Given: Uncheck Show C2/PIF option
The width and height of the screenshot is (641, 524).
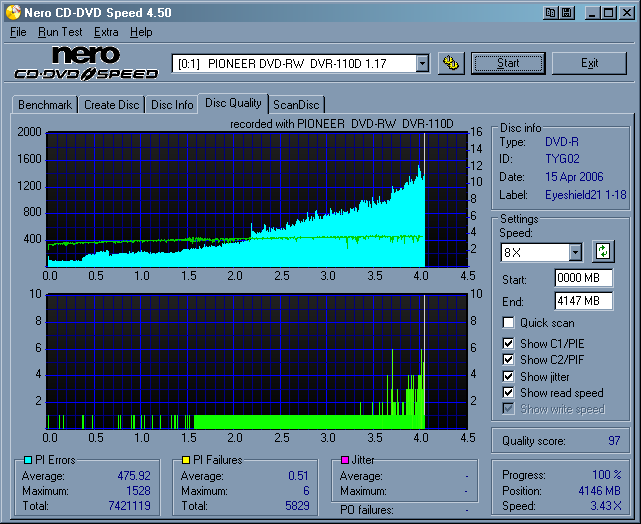Looking at the screenshot, I should click(x=508, y=359).
